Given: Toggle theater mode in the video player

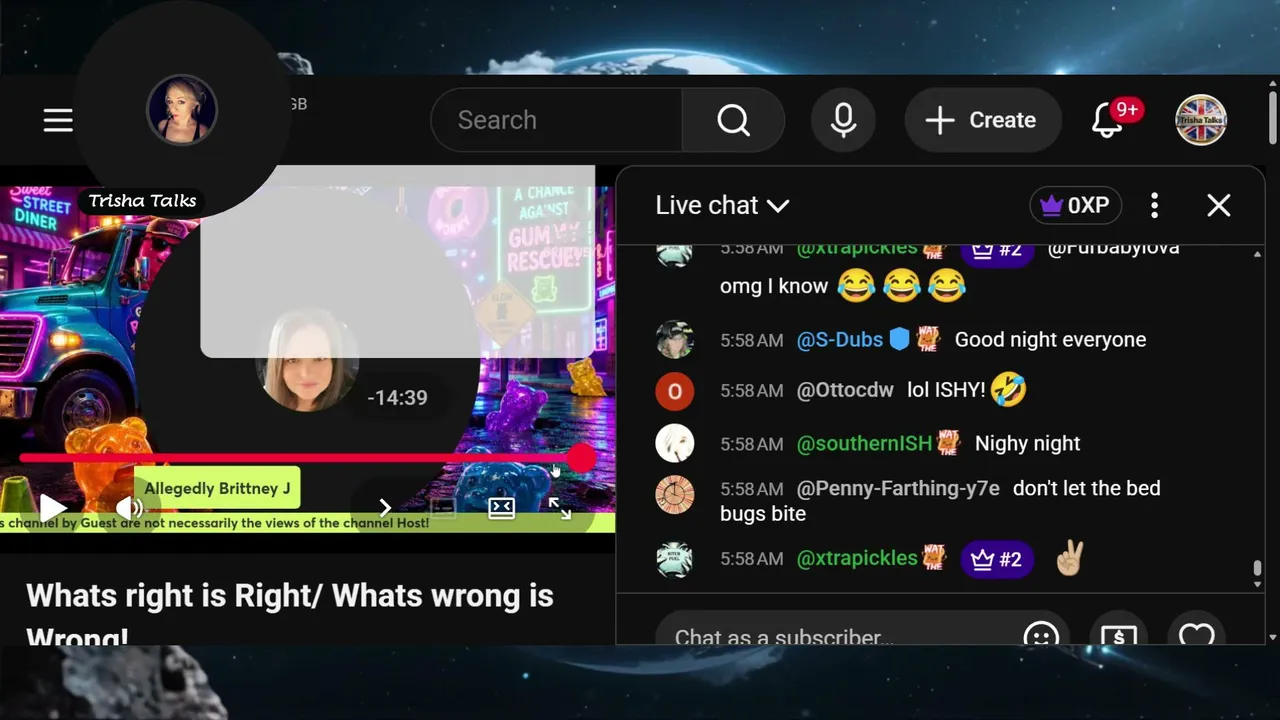Looking at the screenshot, I should pyautogui.click(x=501, y=508).
